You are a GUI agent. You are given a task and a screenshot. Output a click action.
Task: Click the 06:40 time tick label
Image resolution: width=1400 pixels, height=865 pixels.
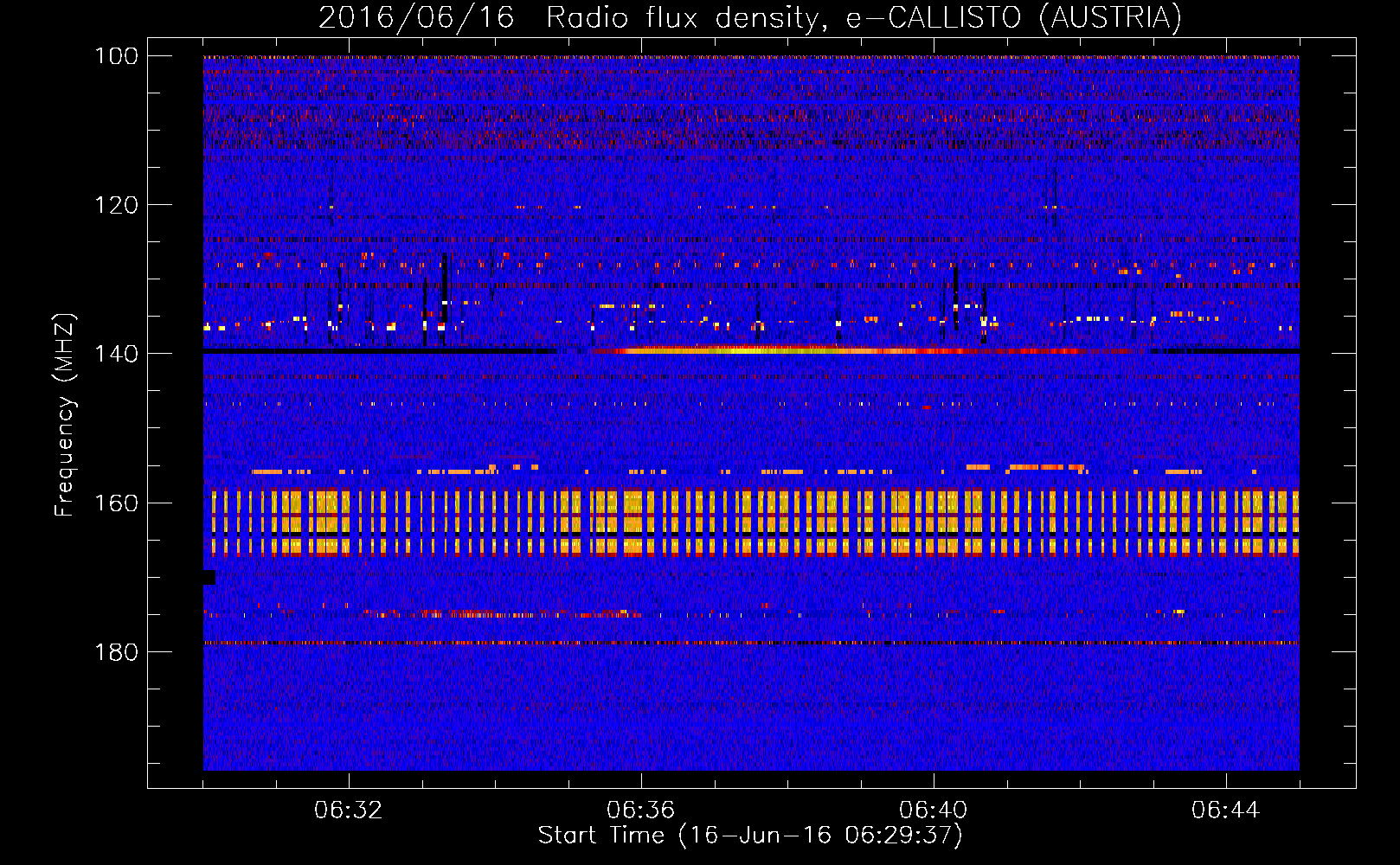pyautogui.click(x=934, y=811)
